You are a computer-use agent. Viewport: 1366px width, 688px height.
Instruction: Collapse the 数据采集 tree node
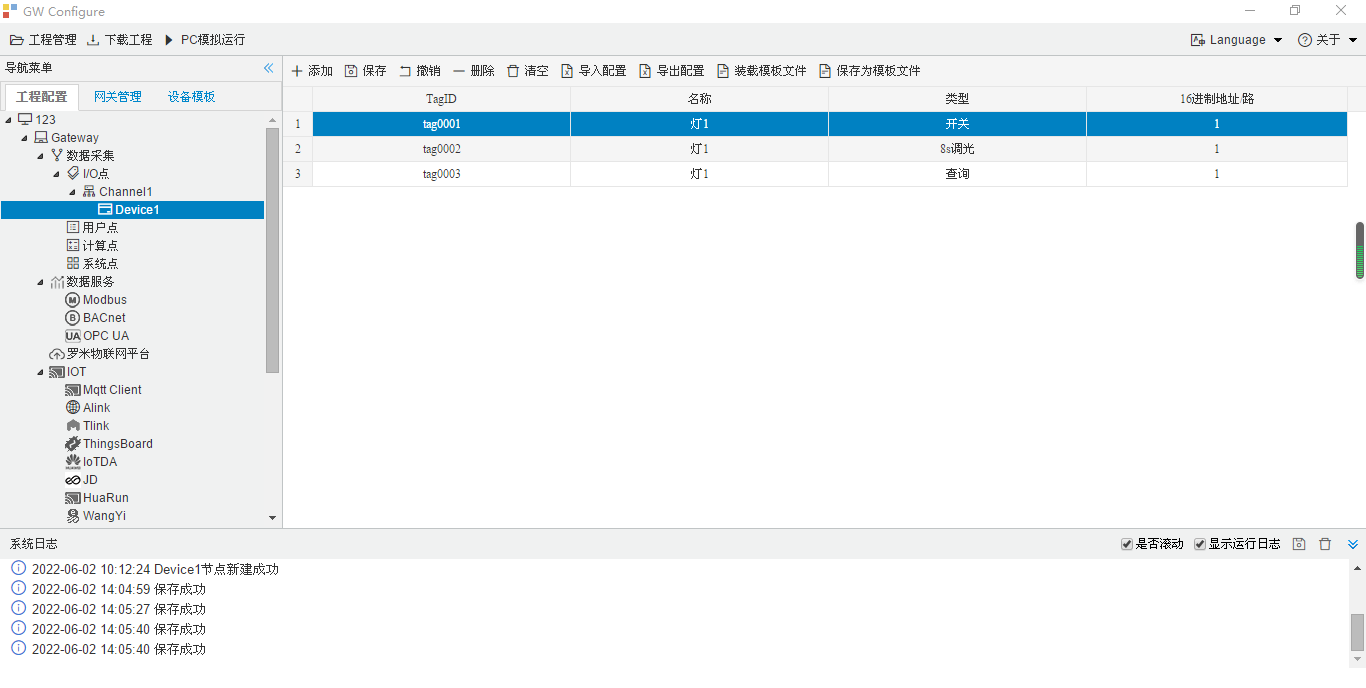[41, 156]
